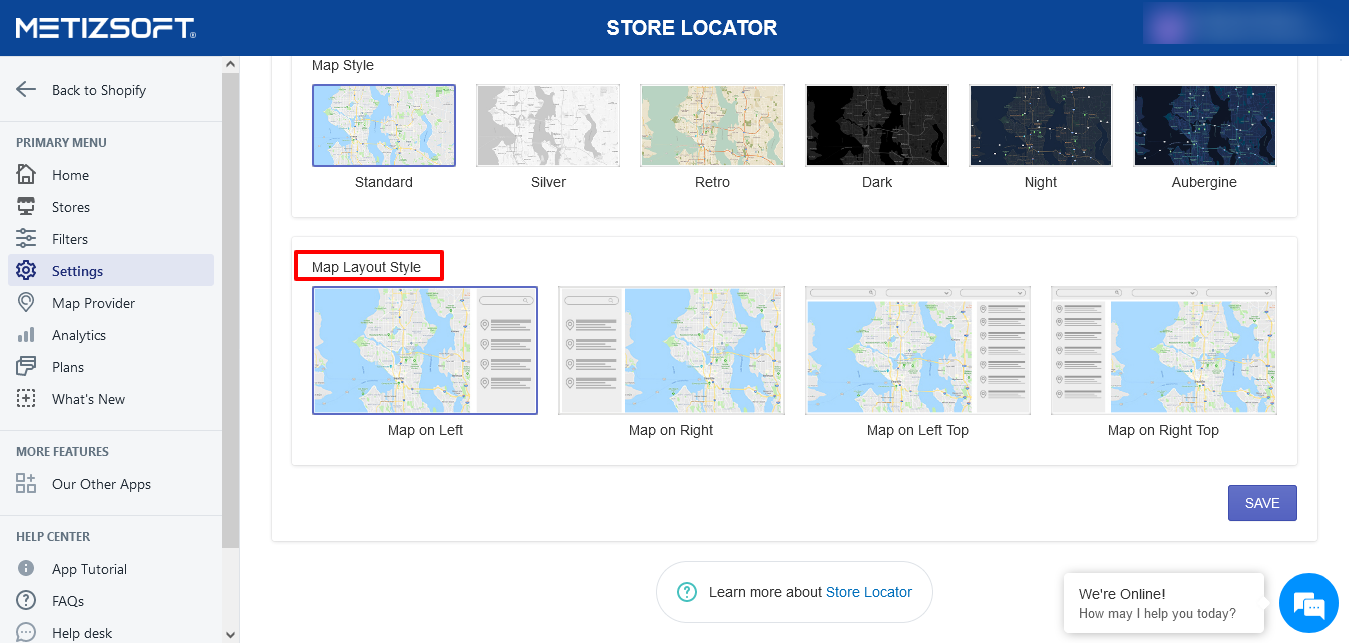Click the Stores storefront icon
This screenshot has width=1349, height=643.
[26, 207]
